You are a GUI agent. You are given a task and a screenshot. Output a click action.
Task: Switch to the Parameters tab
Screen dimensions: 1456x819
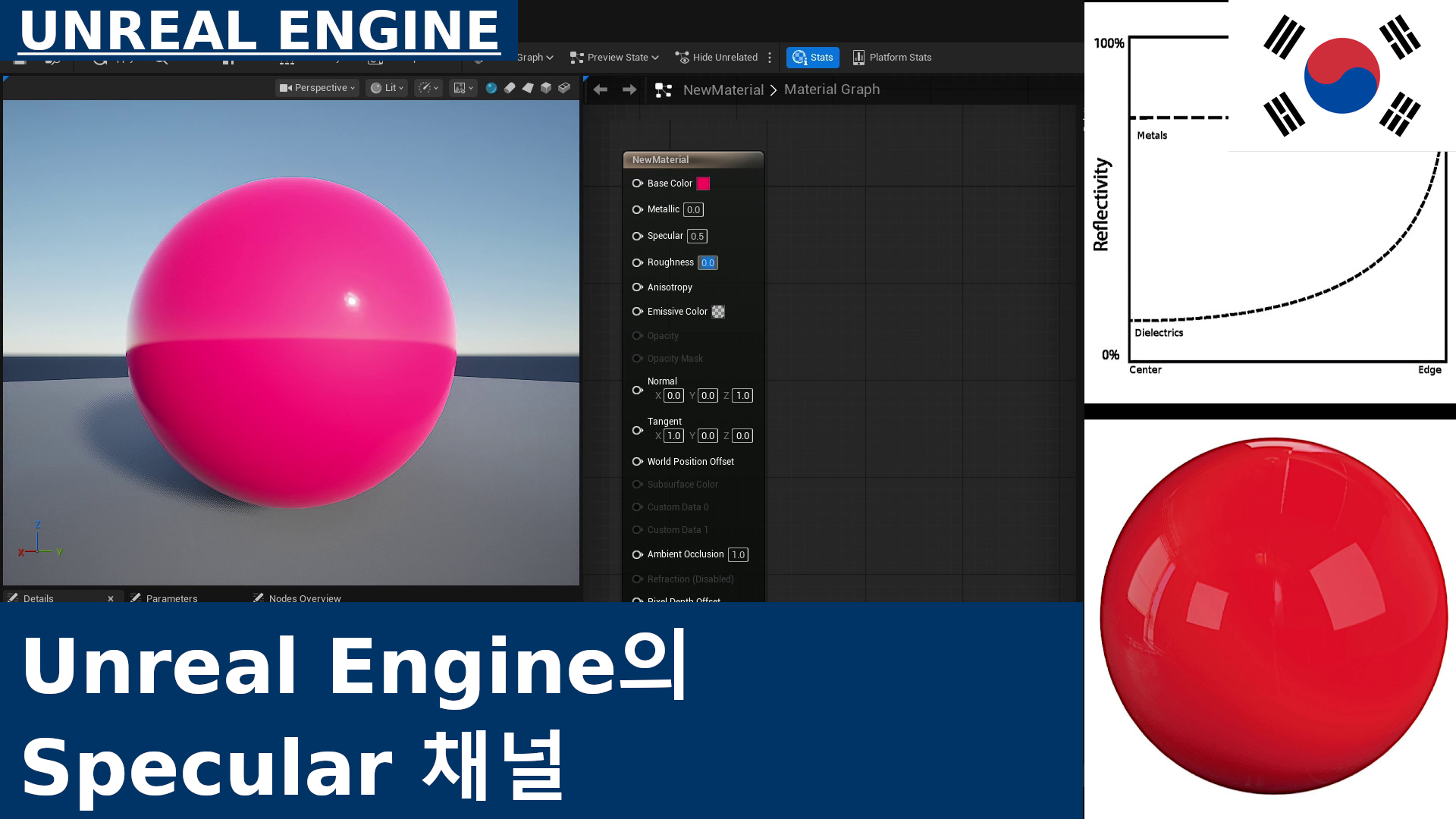pyautogui.click(x=165, y=598)
